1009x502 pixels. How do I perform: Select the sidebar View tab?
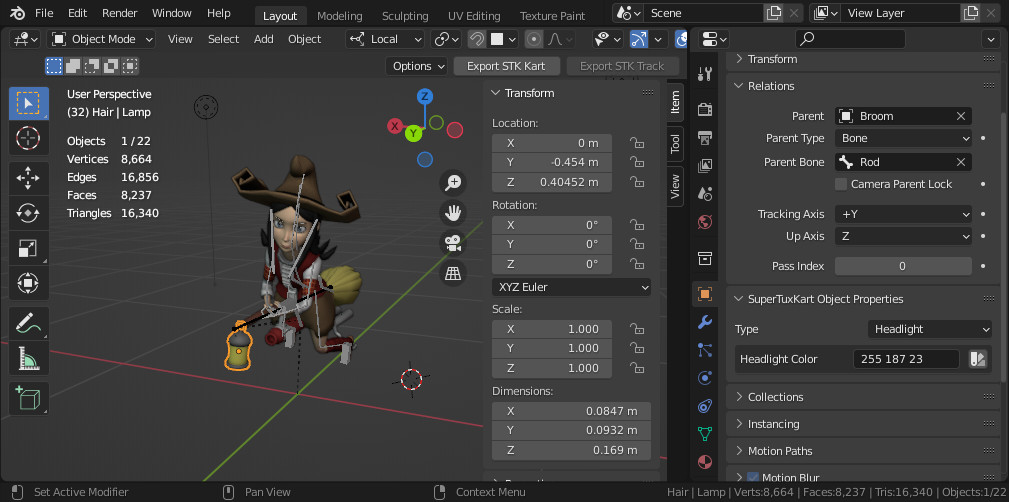tap(675, 187)
